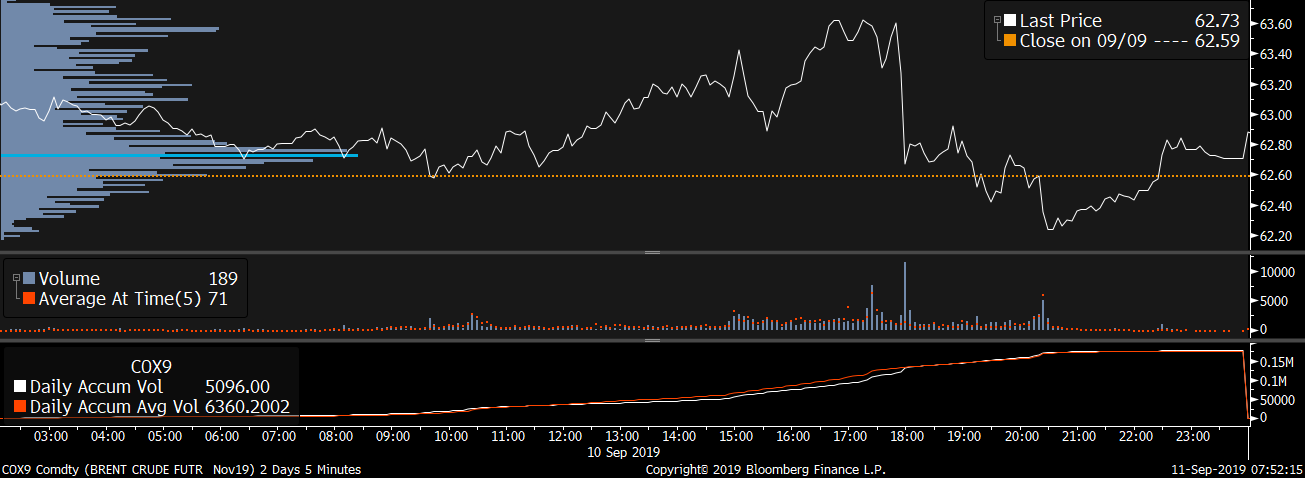Click the orange Close on 09/09 swatch

point(1010,42)
